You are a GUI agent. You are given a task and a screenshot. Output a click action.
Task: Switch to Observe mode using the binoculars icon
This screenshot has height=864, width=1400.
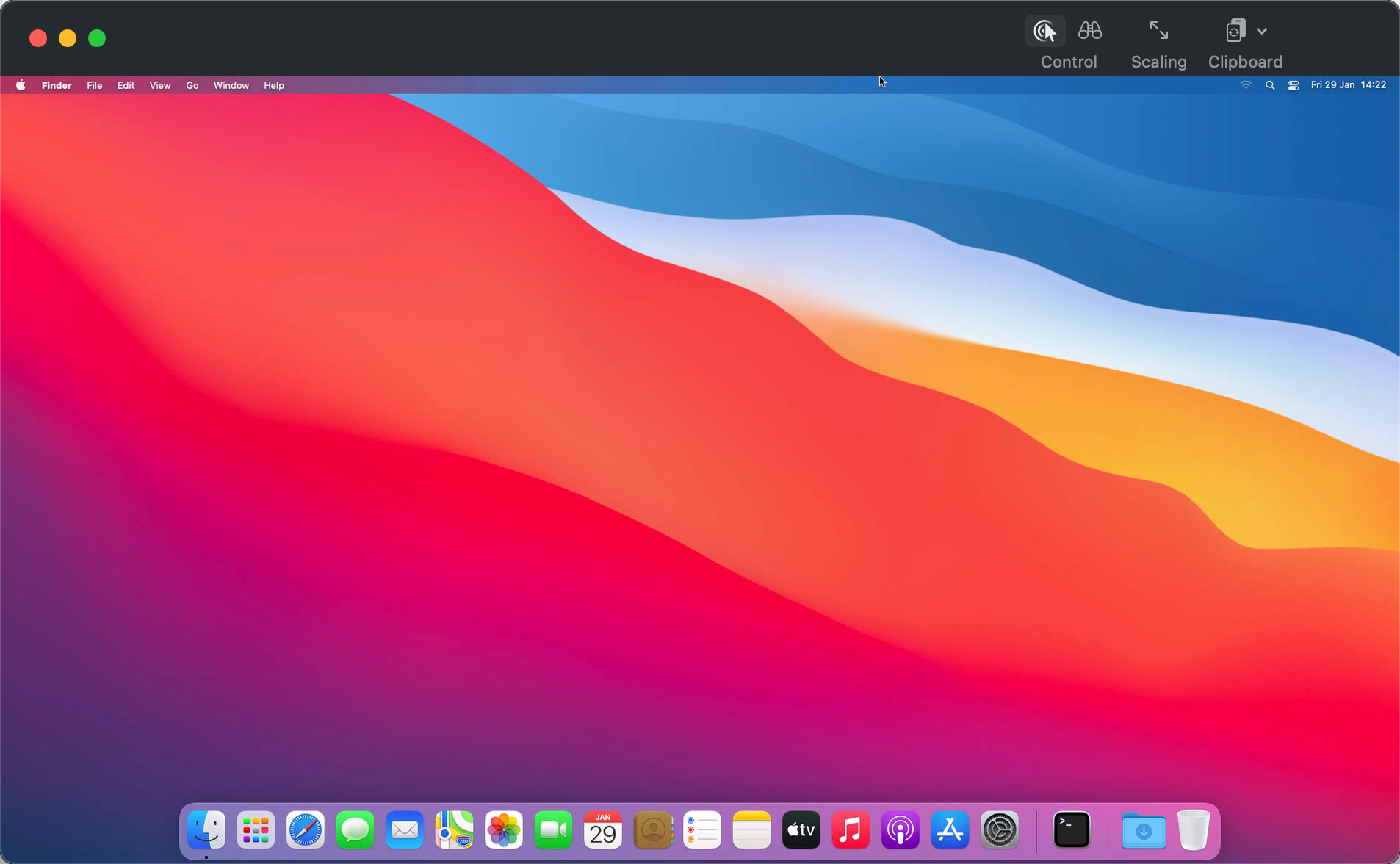[x=1090, y=31]
